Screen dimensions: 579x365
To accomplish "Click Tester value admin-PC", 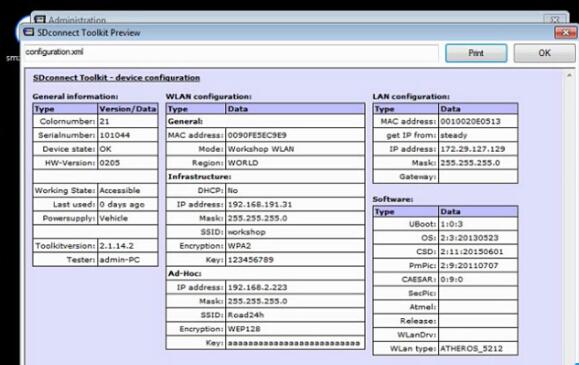I will pyautogui.click(x=119, y=260).
